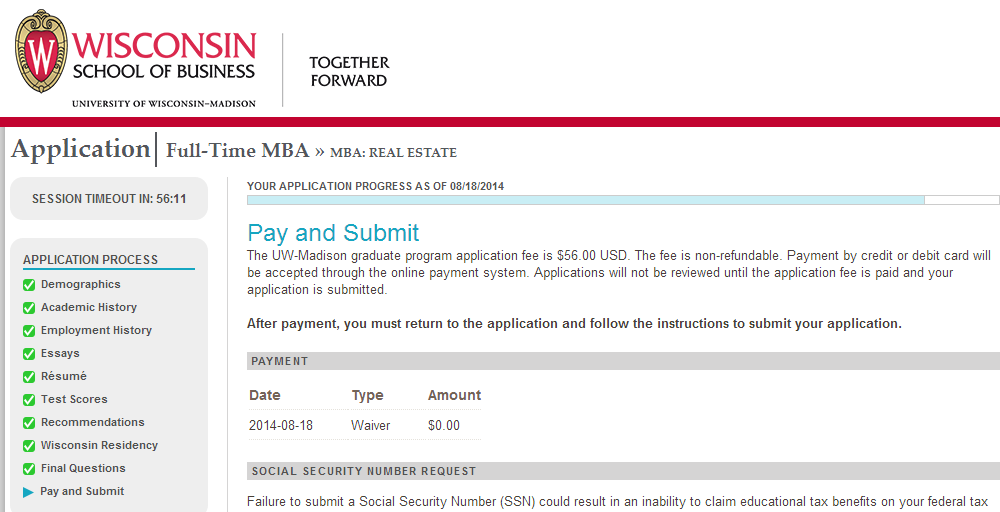
Task: Select the Pay and Submit step
Action: (x=82, y=492)
